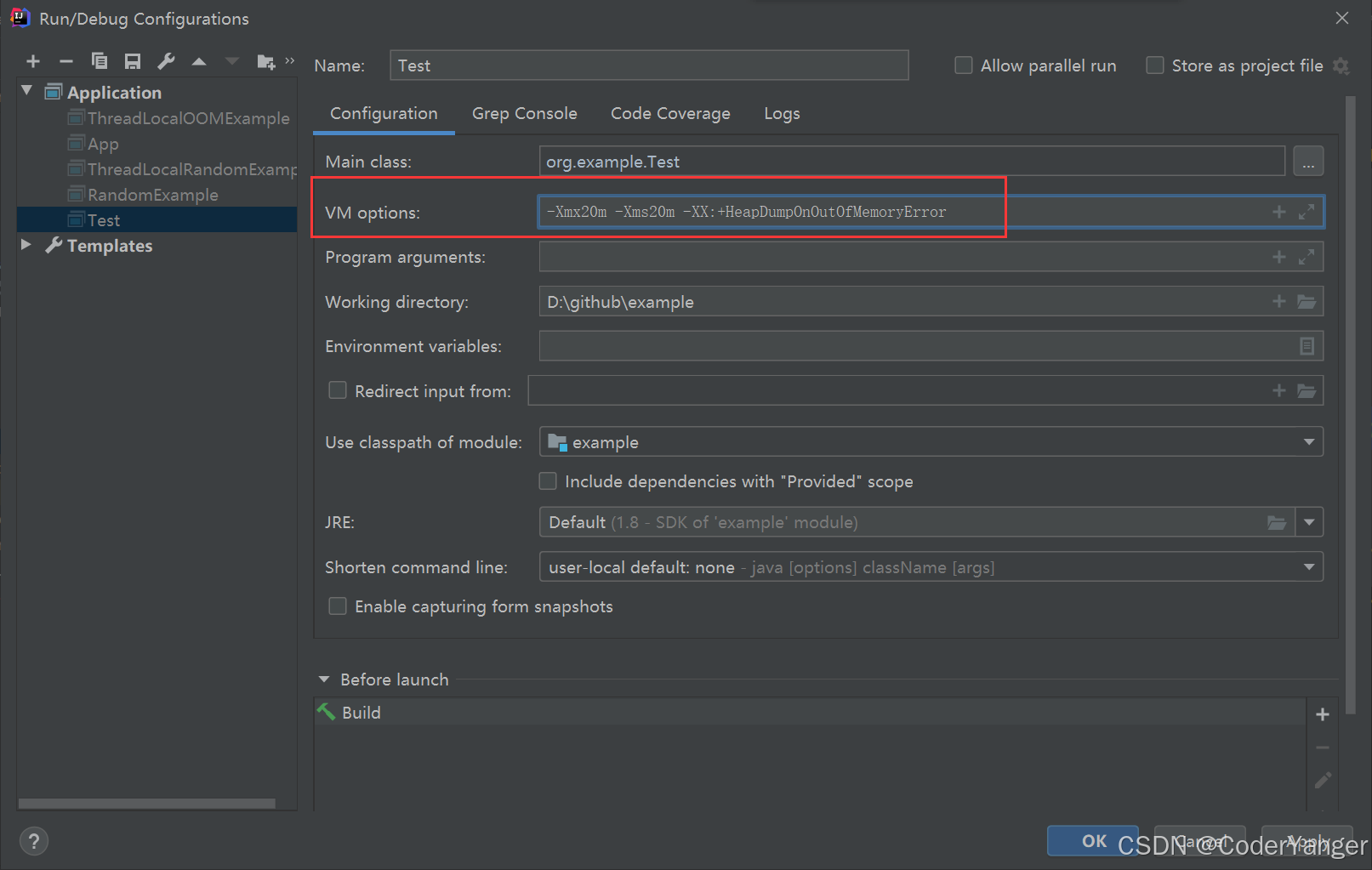Expand the VM options field editor
The height and width of the screenshot is (870, 1372).
click(x=1307, y=212)
